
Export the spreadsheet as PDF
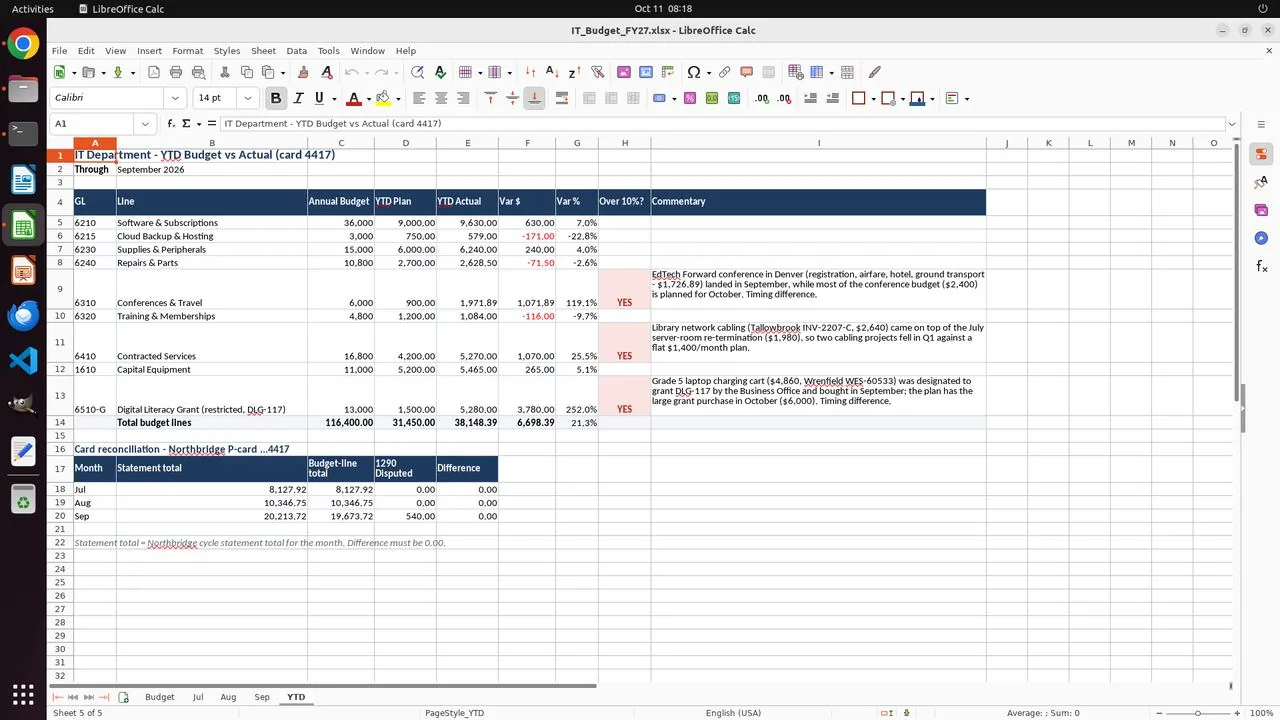[154, 72]
